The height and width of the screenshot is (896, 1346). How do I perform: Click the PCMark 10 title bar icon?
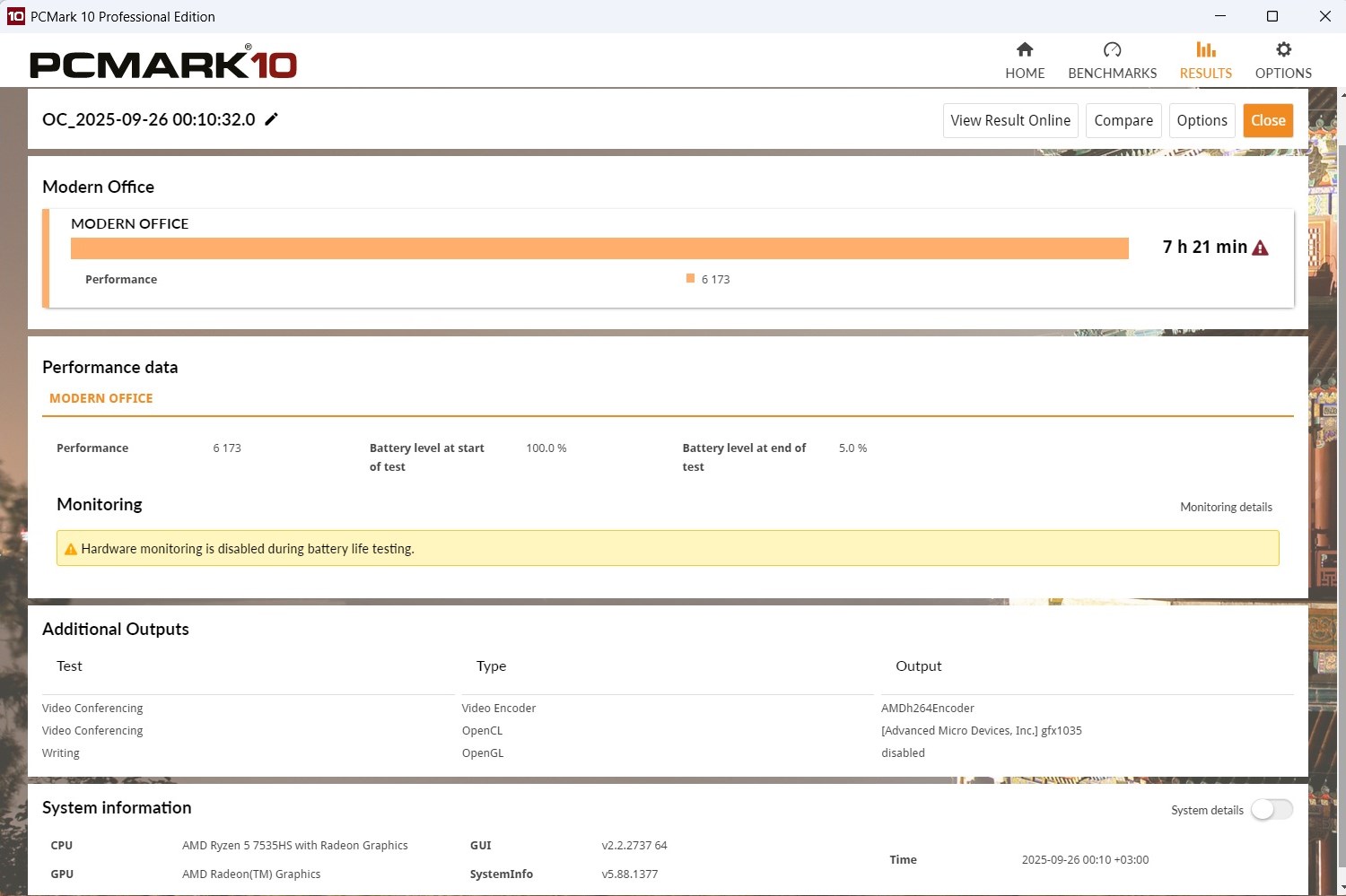(15, 16)
